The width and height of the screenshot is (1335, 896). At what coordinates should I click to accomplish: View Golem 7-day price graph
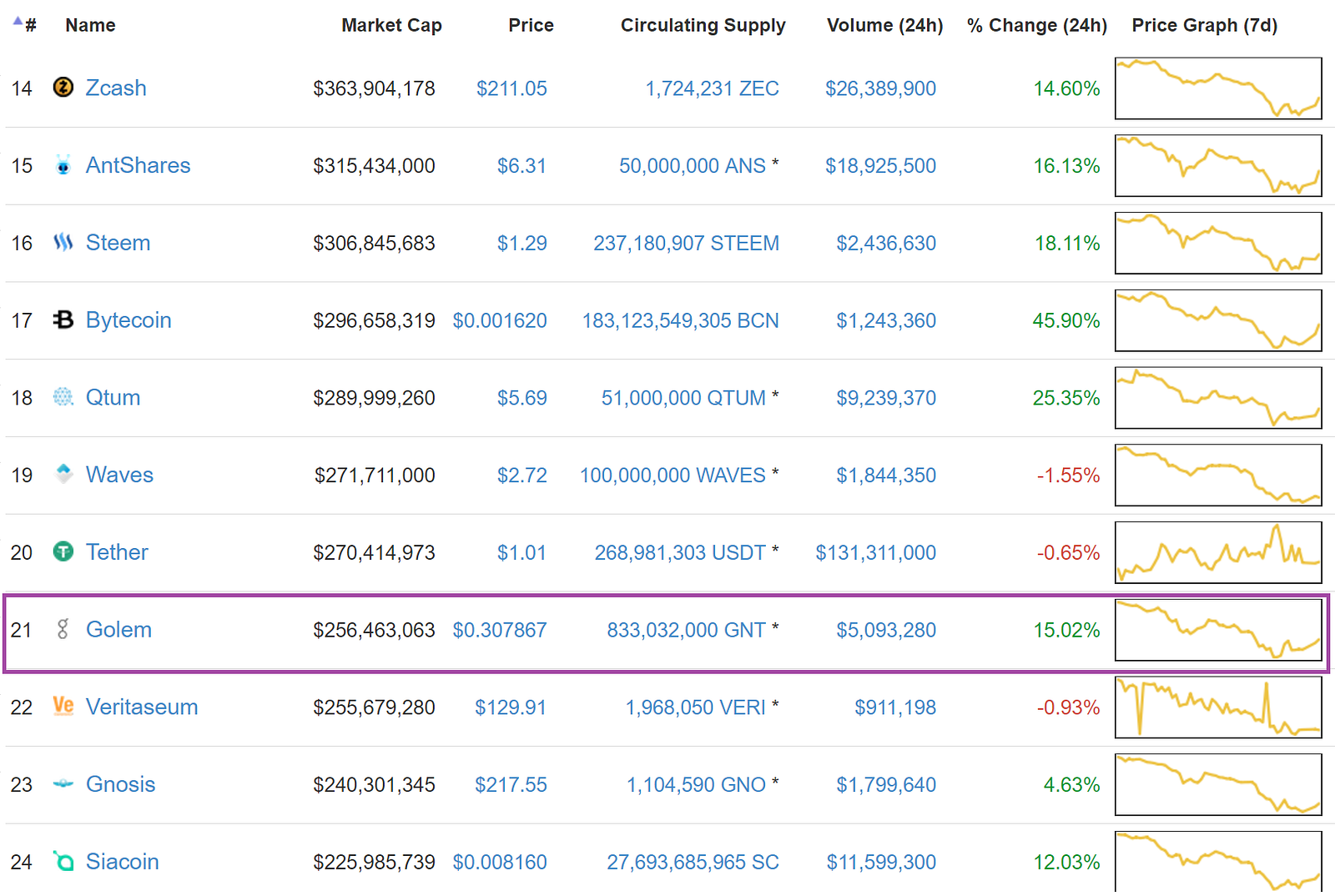tap(1218, 630)
